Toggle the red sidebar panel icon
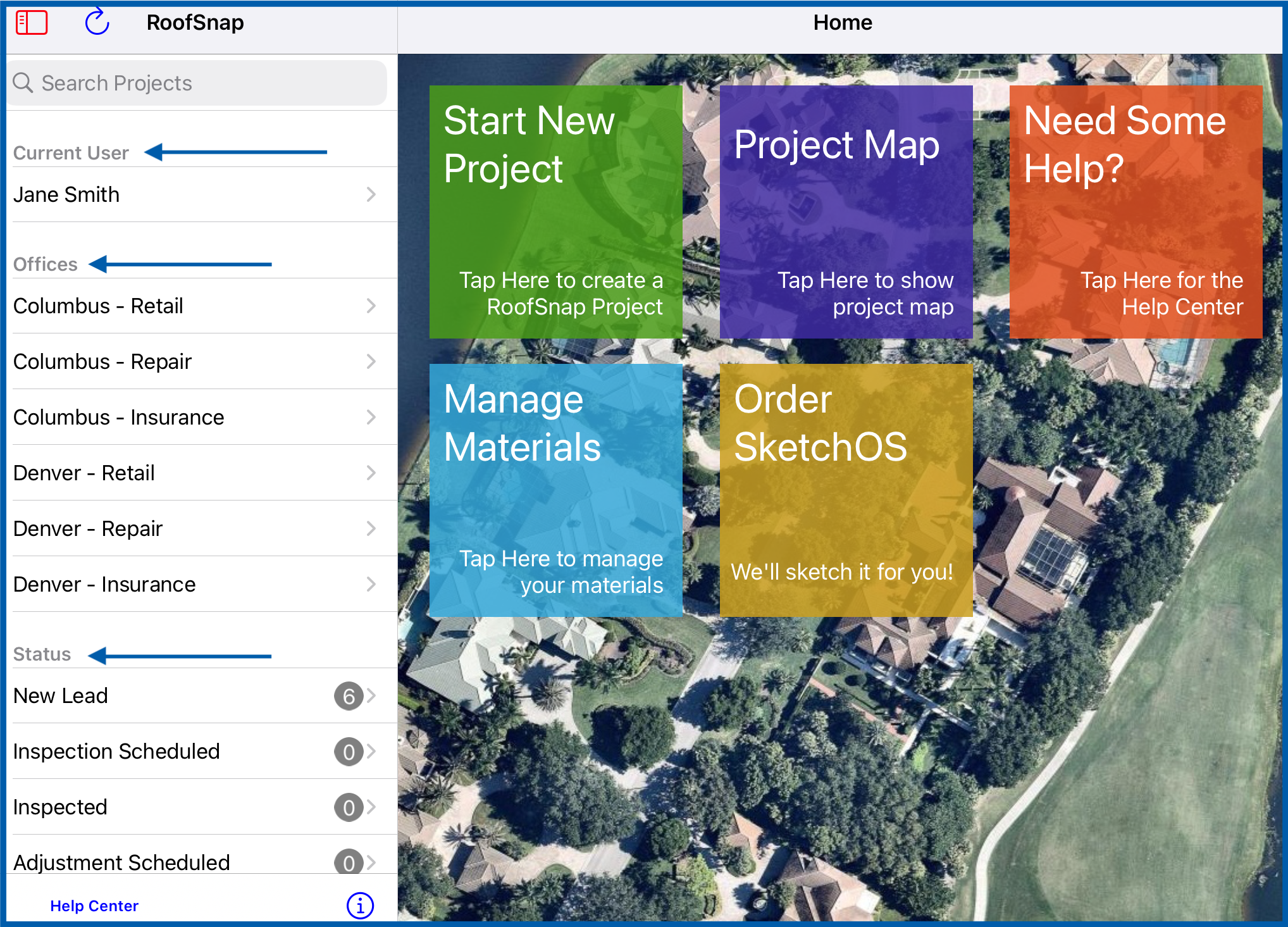The height and width of the screenshot is (927, 1288). 32,23
